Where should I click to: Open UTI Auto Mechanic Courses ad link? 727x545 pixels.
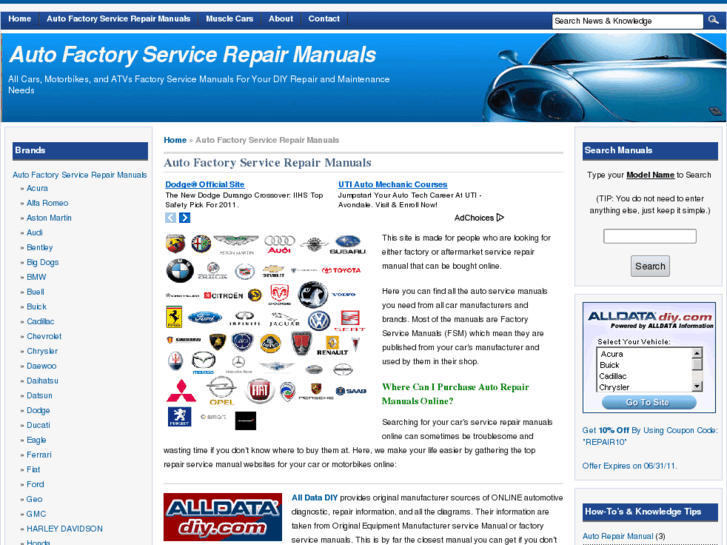pyautogui.click(x=393, y=184)
